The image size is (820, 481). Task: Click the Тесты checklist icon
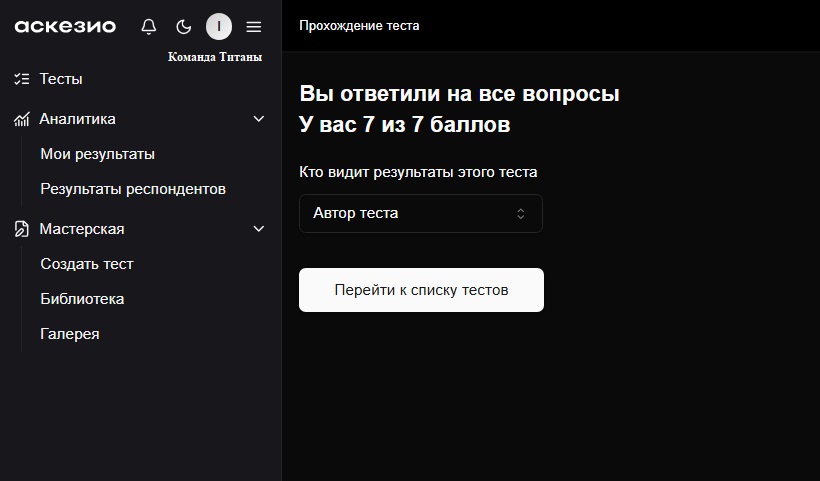pos(22,79)
